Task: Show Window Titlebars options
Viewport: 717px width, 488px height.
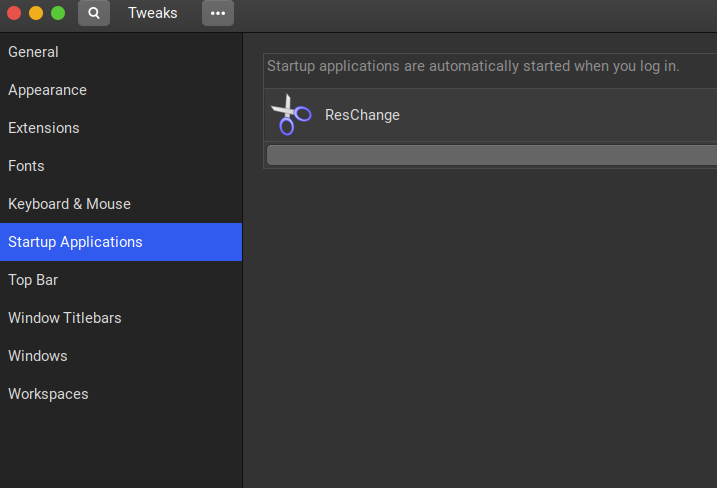Action: (x=121, y=318)
